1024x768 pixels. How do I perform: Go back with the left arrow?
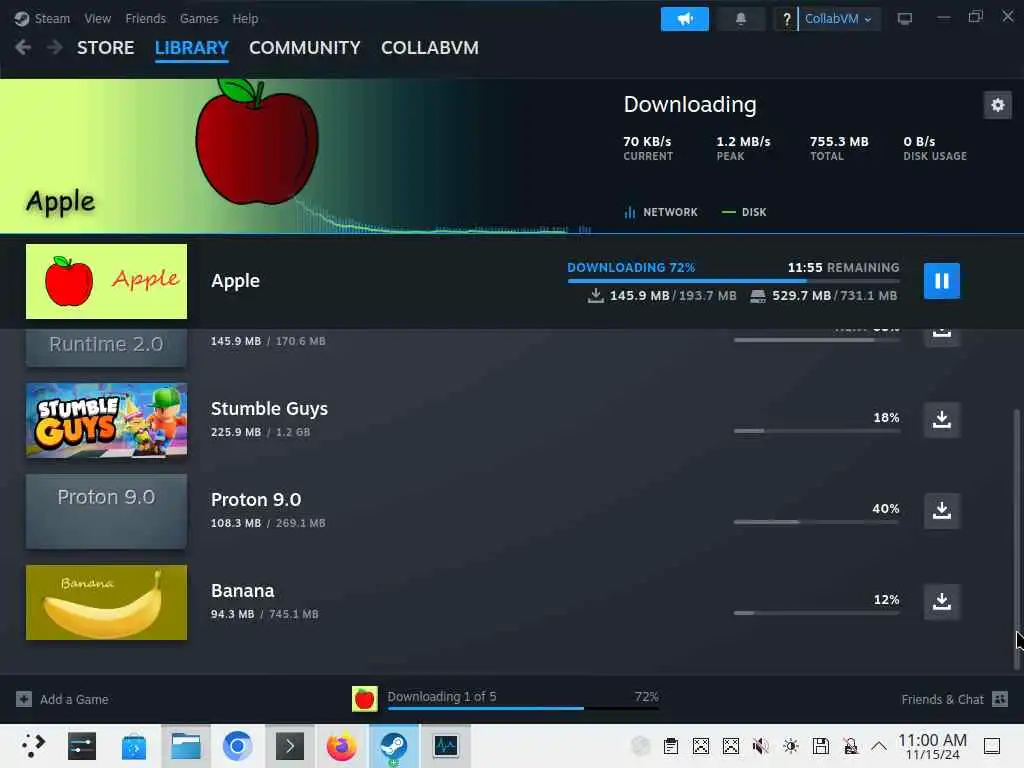(23, 47)
